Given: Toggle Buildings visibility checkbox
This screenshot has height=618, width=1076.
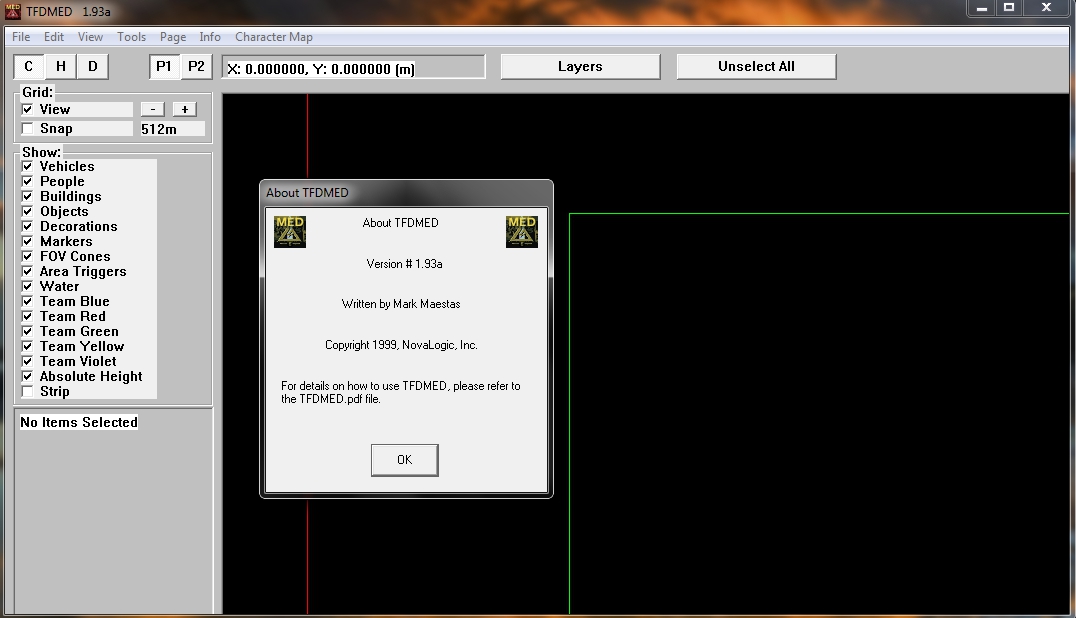Looking at the screenshot, I should pyautogui.click(x=27, y=196).
